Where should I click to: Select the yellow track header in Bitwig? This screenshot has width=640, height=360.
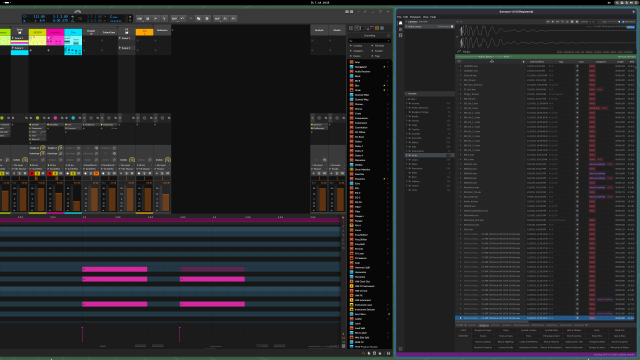point(37,32)
